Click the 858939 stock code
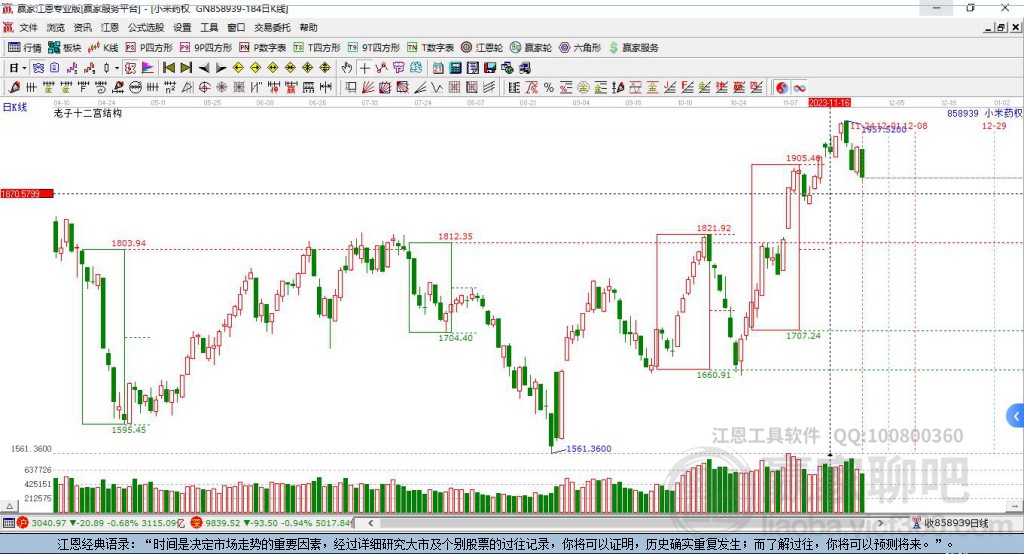The width and height of the screenshot is (1024, 554). tap(963, 113)
